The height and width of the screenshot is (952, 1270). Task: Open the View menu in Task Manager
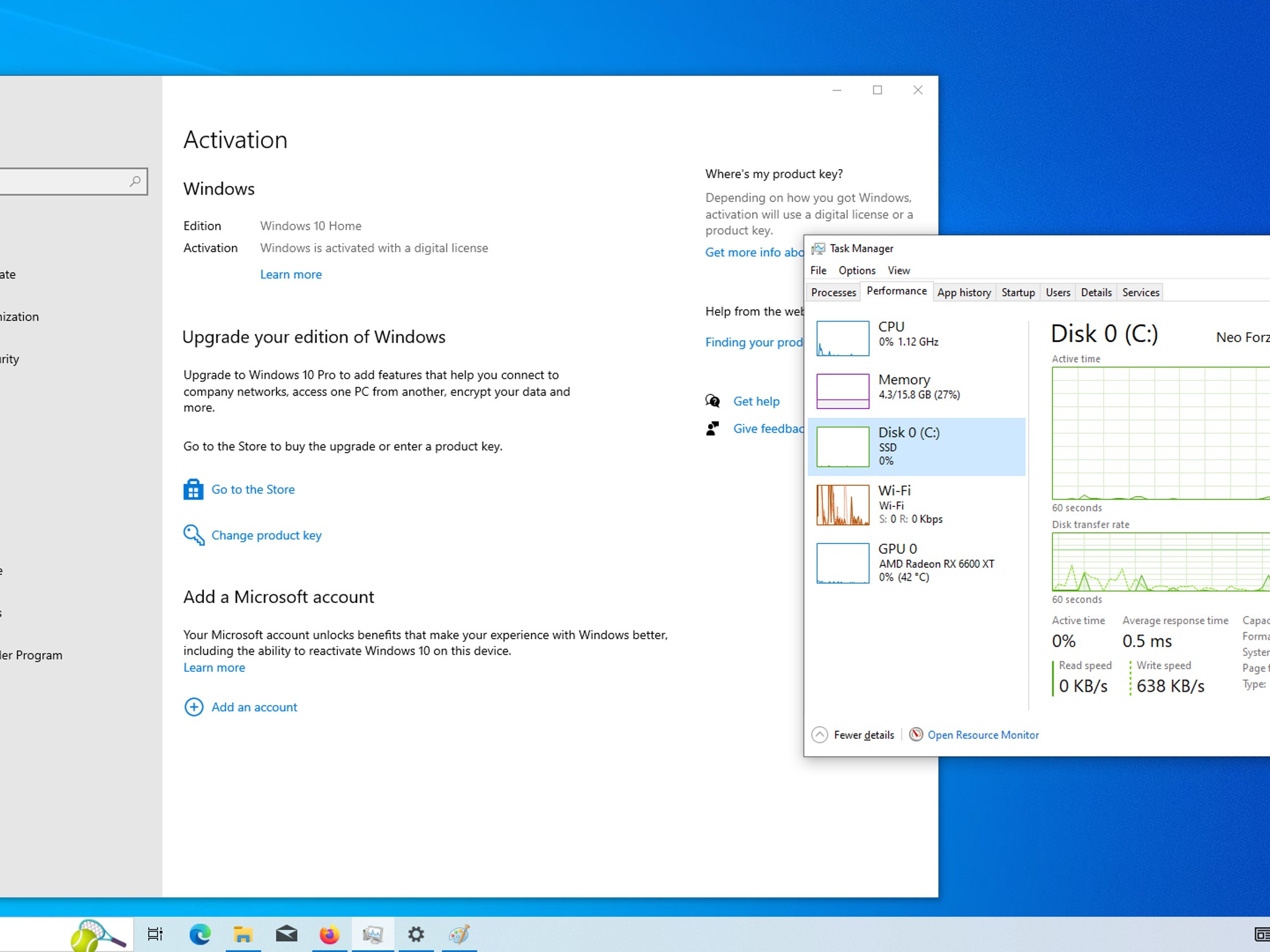(x=899, y=270)
